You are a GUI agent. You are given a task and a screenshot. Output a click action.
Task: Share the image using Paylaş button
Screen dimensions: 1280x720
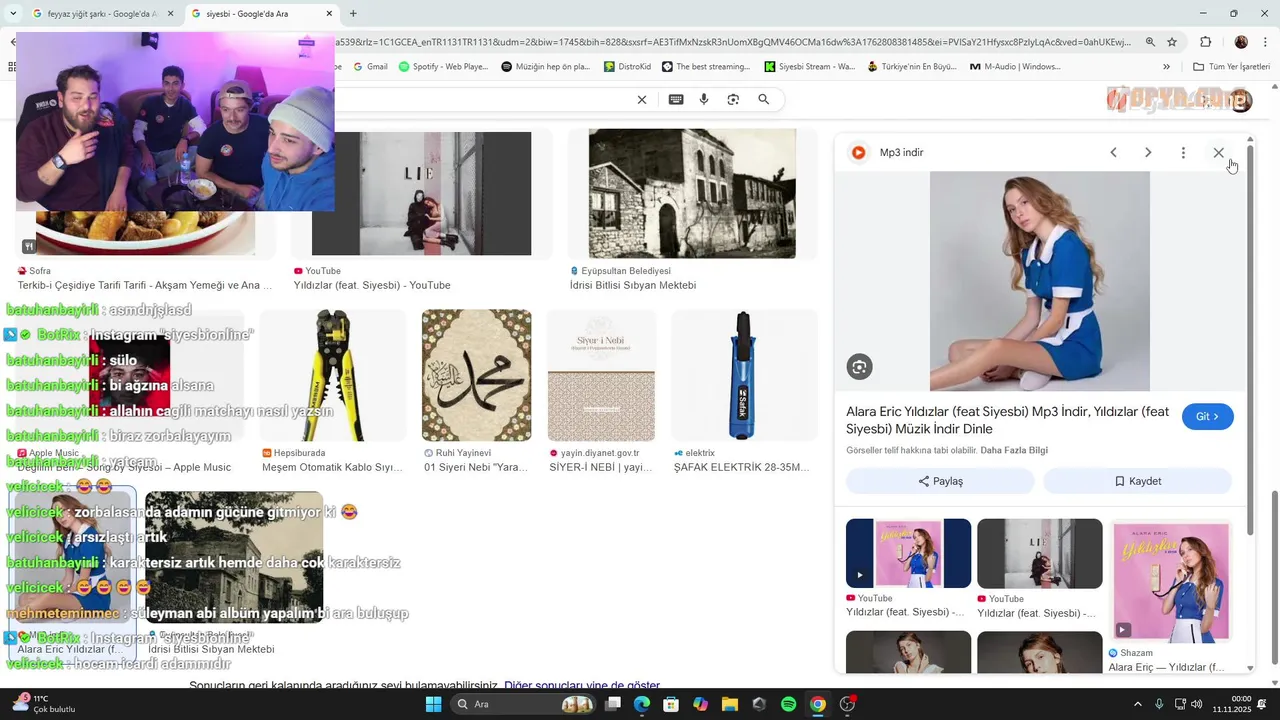pos(940,481)
